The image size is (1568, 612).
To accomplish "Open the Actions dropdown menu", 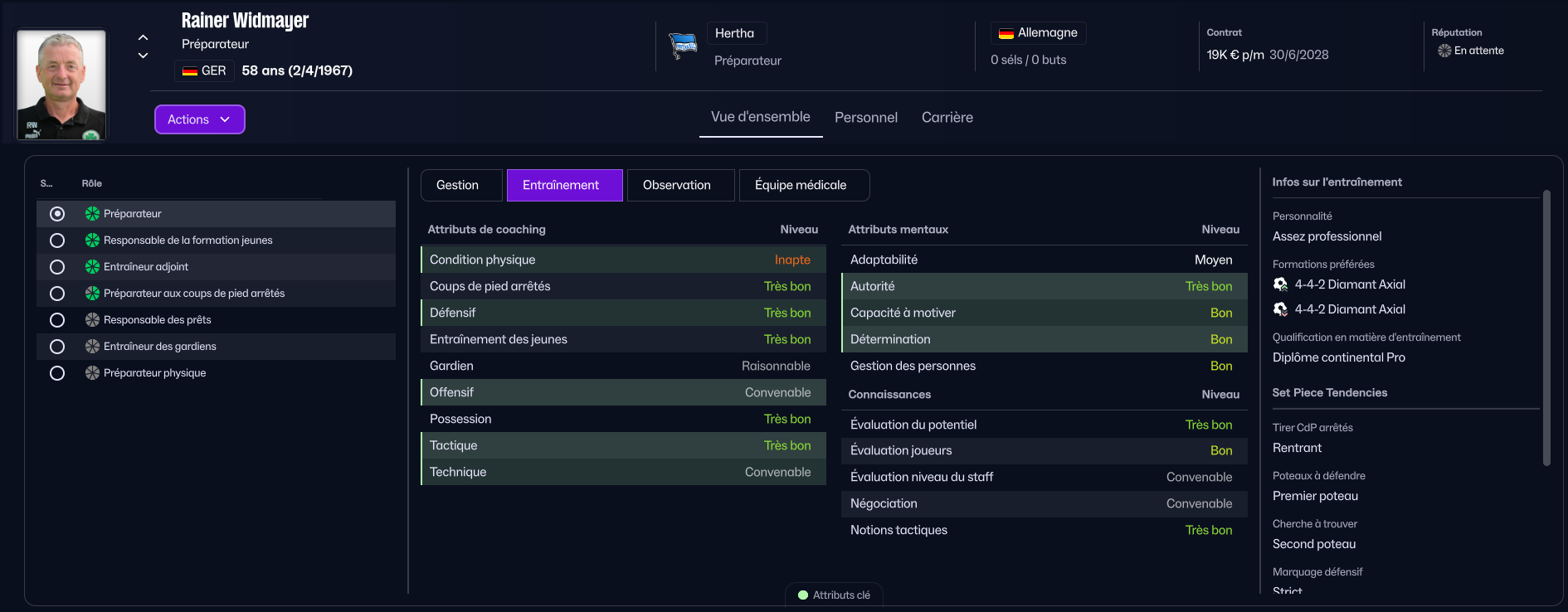I will coord(199,119).
